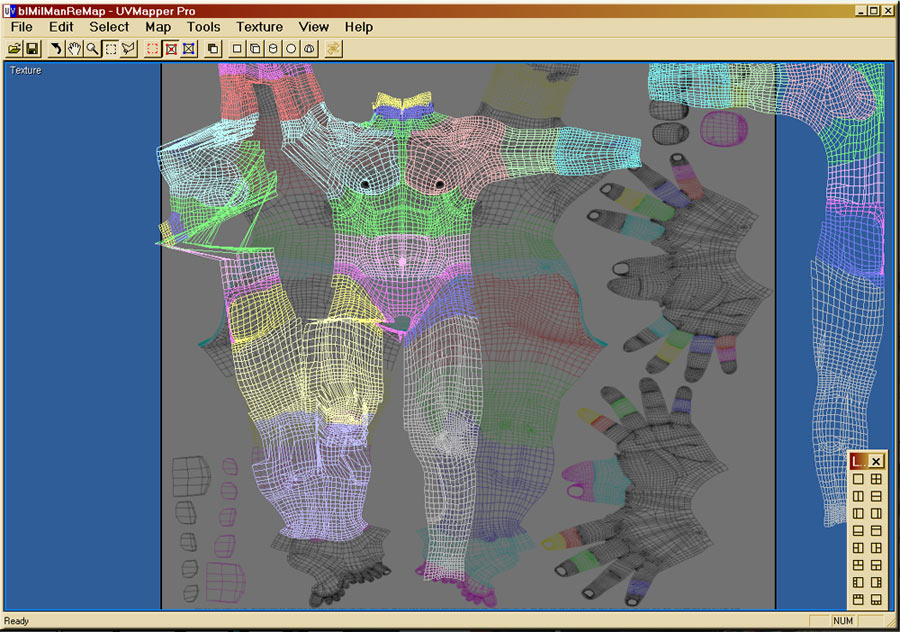Open the Map menu
The height and width of the screenshot is (632, 900).
coord(158,27)
